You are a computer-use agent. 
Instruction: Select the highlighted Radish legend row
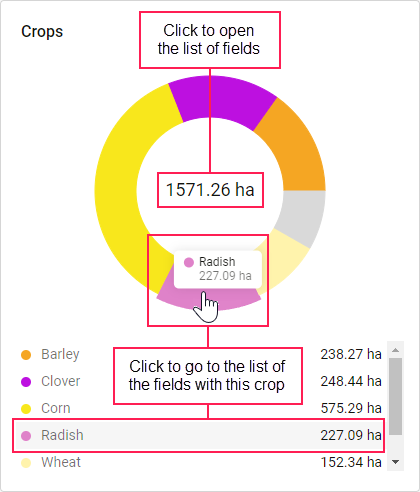click(x=199, y=435)
